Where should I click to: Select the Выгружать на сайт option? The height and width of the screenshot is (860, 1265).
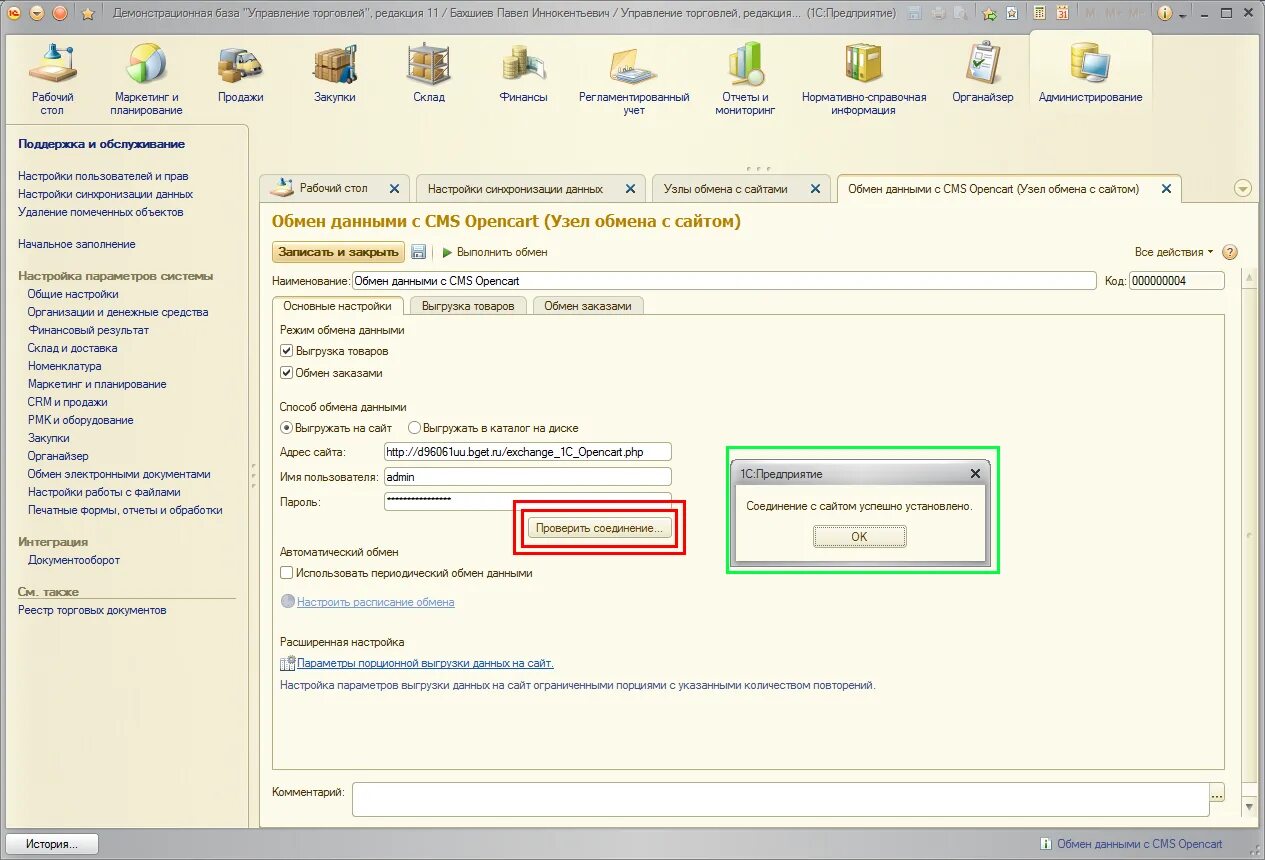coord(288,428)
